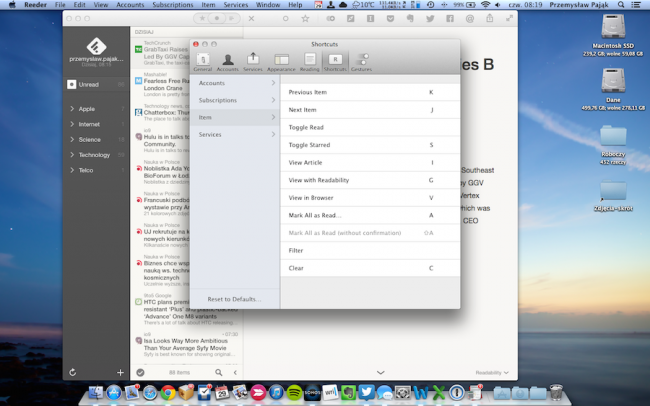Select the Filter shortcut row
Screen dimensions: 650x406
[x=370, y=250]
